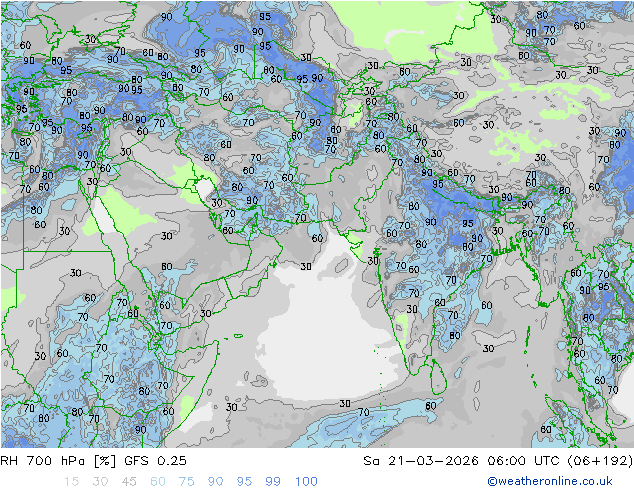Image resolution: width=634 pixels, height=490 pixels.
Task: Click the date "Sa 21-03-2026"
Action: (x=421, y=460)
